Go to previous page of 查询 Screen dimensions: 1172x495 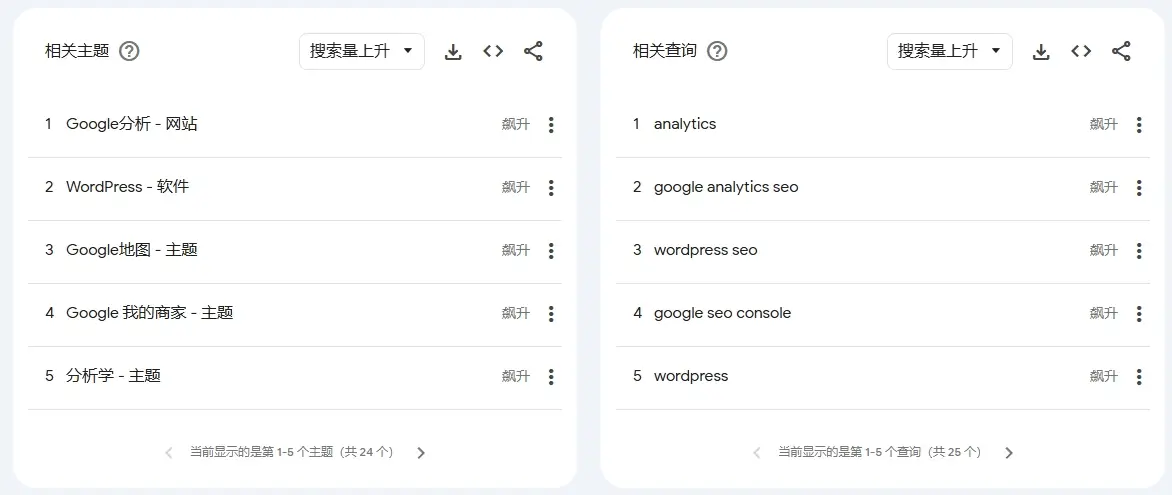point(756,452)
